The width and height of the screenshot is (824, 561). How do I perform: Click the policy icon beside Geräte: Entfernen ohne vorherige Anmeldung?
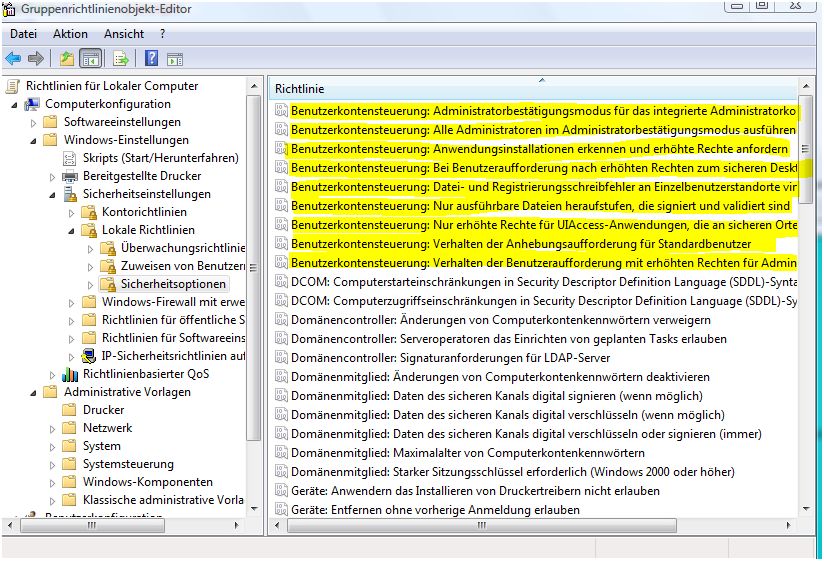click(x=282, y=510)
